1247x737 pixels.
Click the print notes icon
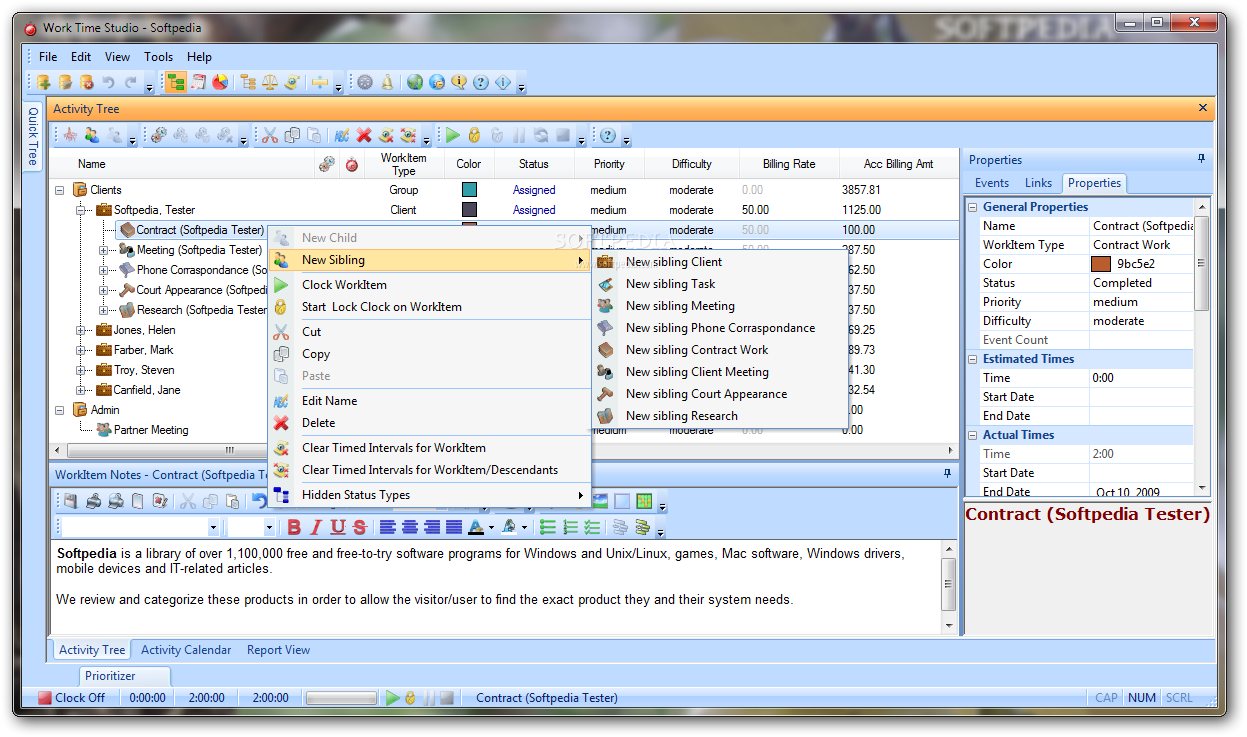point(93,501)
